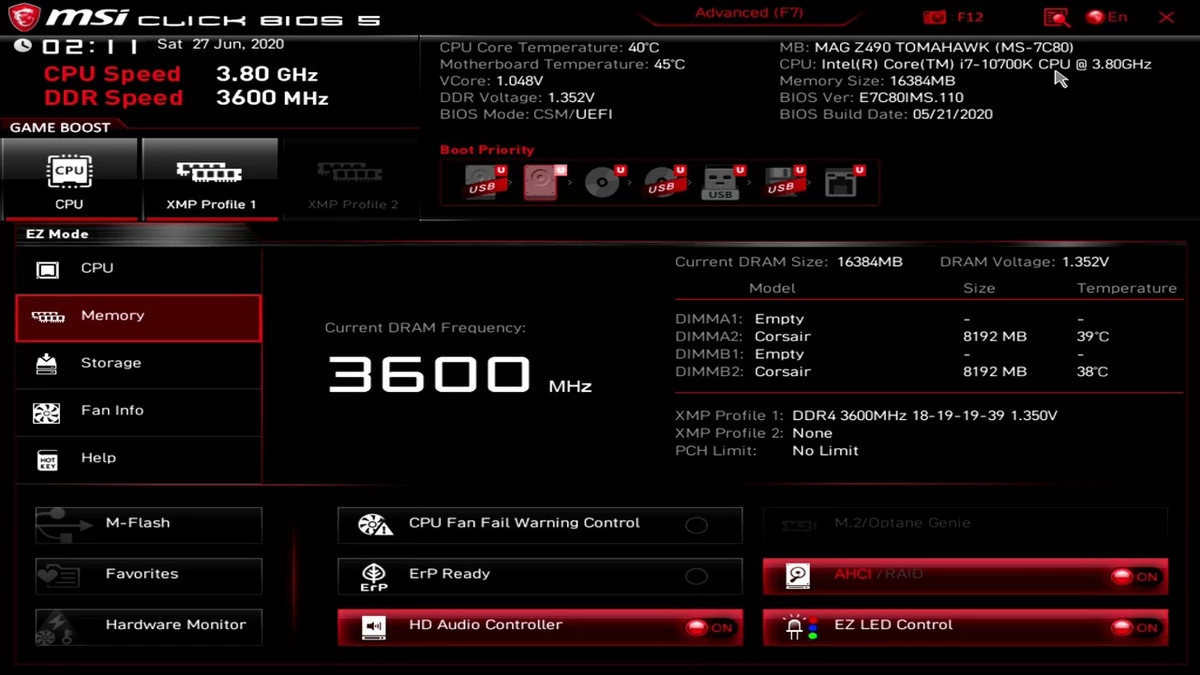Viewport: 1200px width, 675px height.
Task: Click the XMP Profile 1 DDR4 3600MHz timings line
Action: 866,416
